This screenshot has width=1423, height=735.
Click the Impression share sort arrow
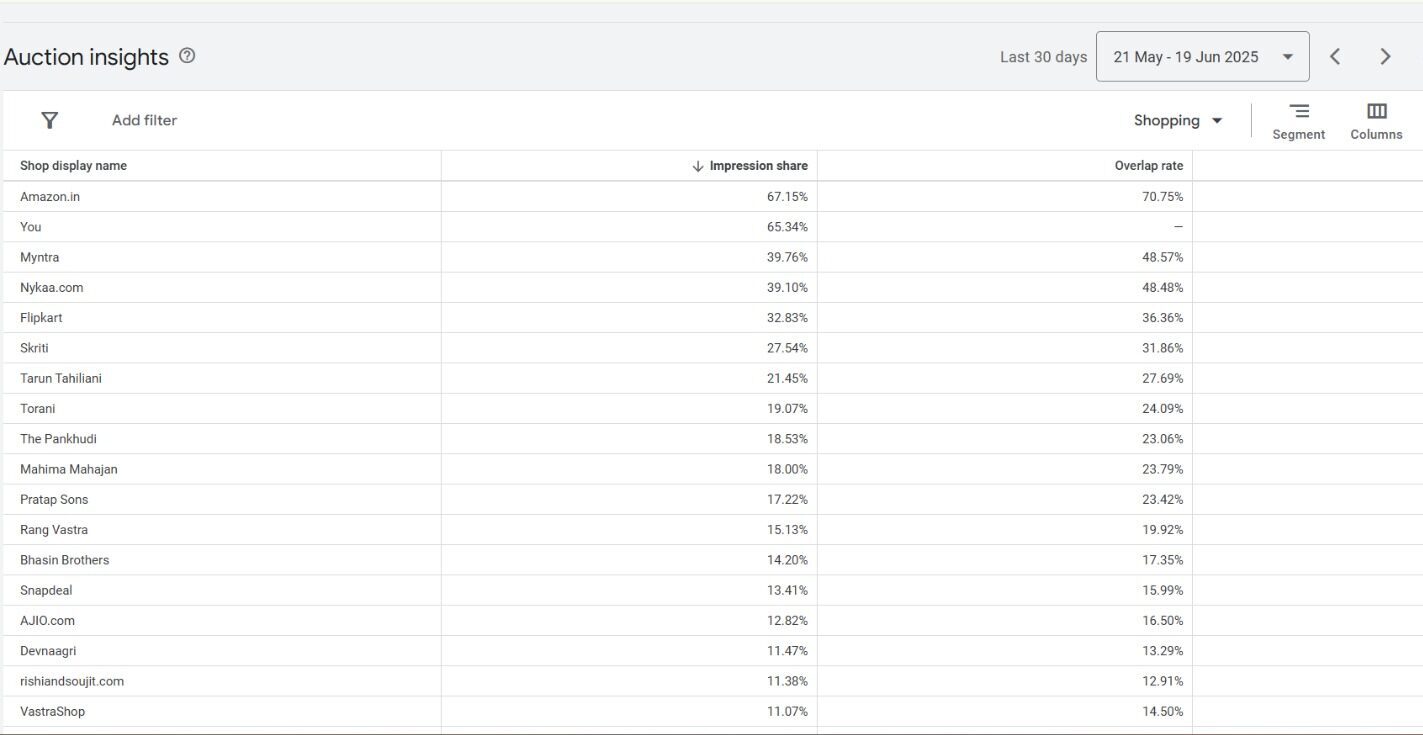point(698,166)
